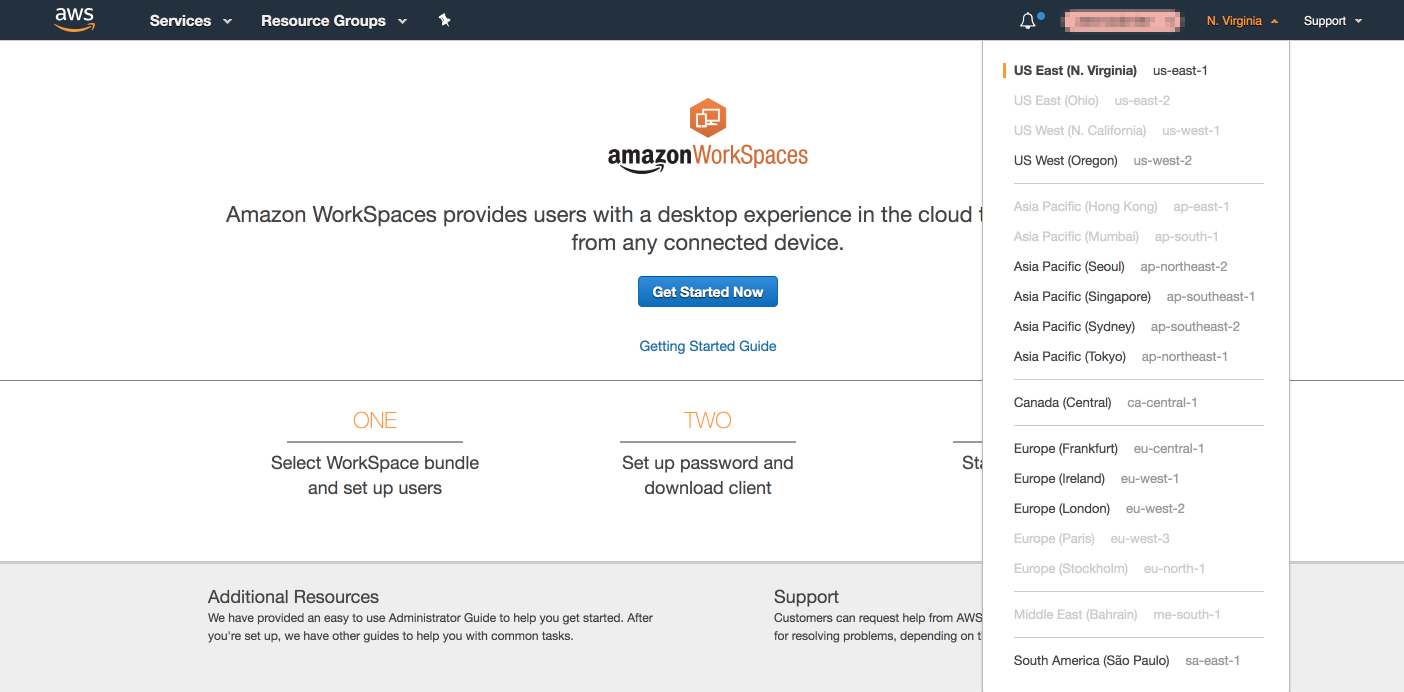Switch to Canada (Central) region
This screenshot has width=1404, height=692.
(1062, 403)
